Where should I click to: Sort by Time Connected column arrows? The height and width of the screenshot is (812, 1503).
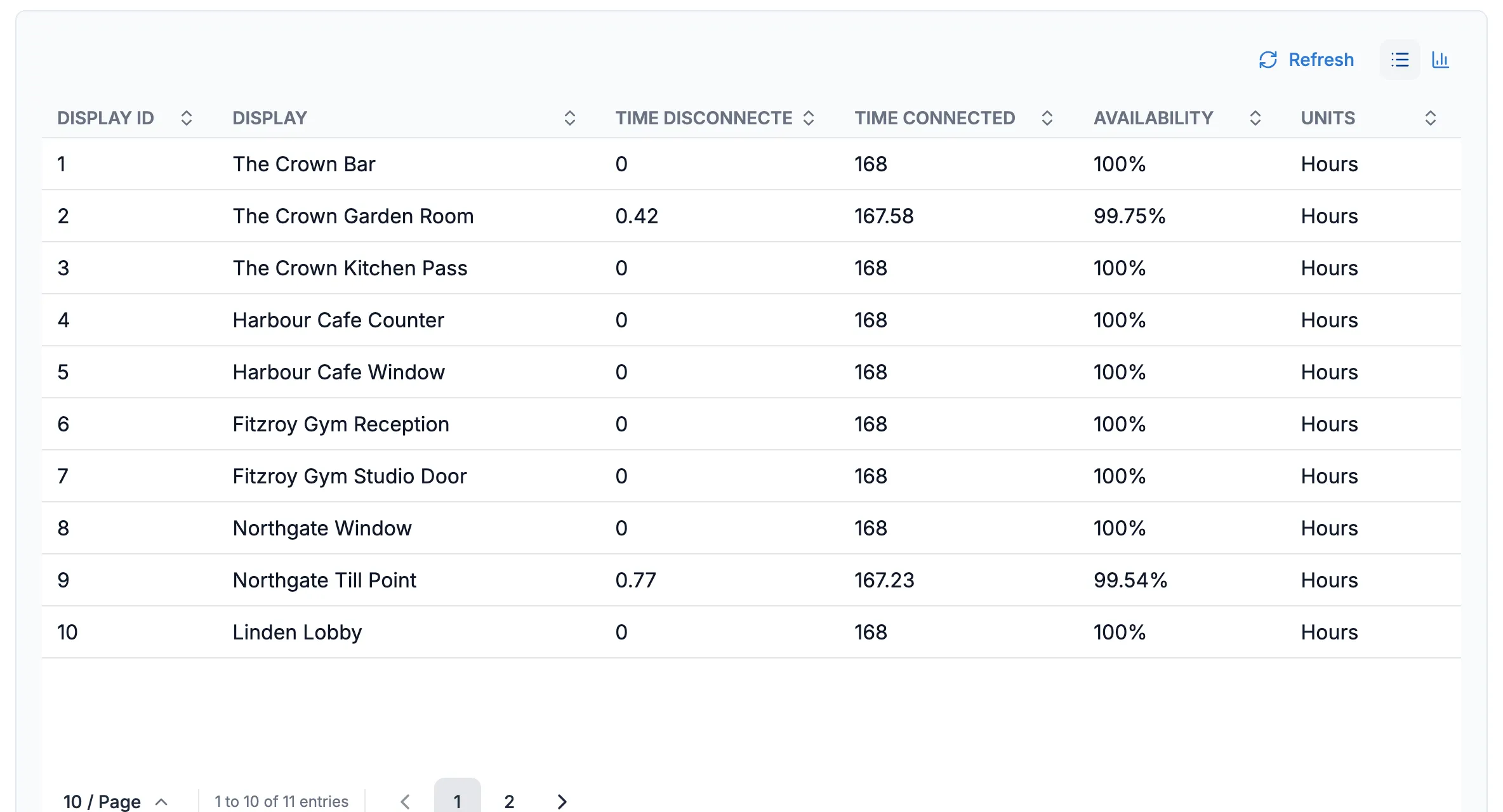click(x=1047, y=118)
